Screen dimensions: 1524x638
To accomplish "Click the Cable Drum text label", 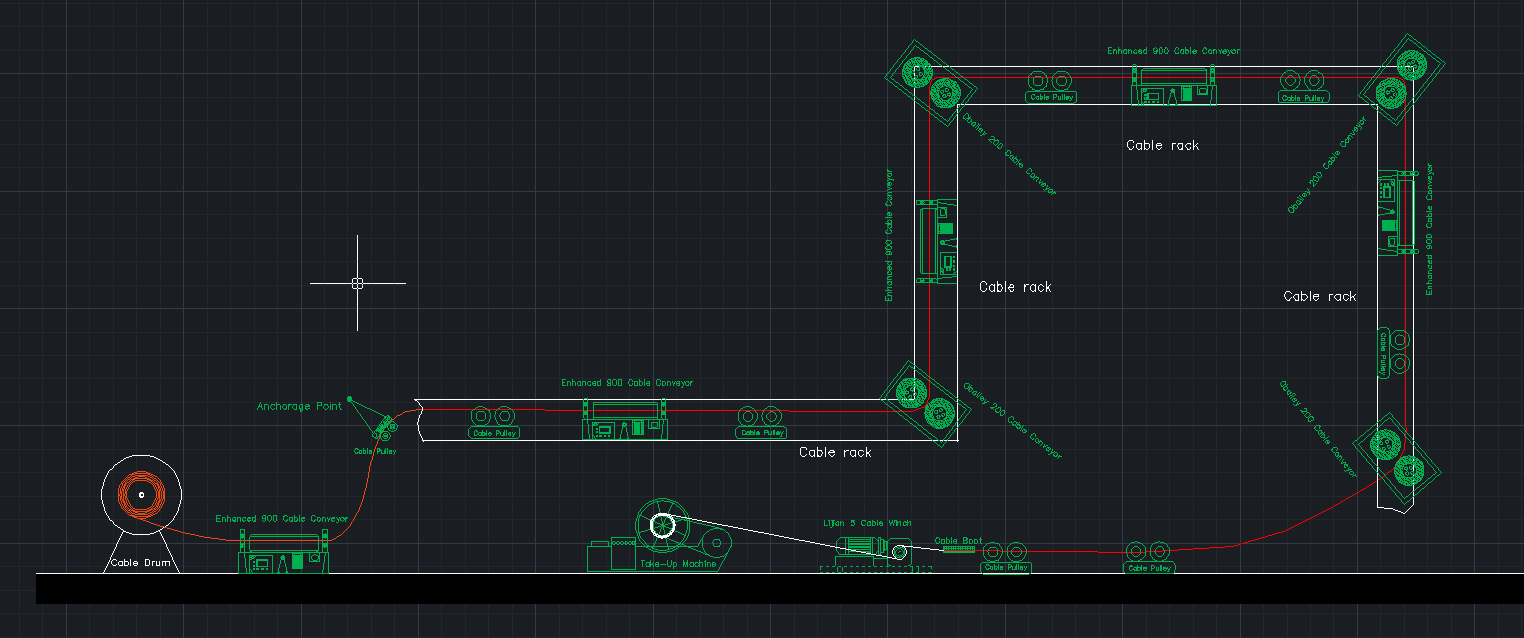I will pos(141,563).
